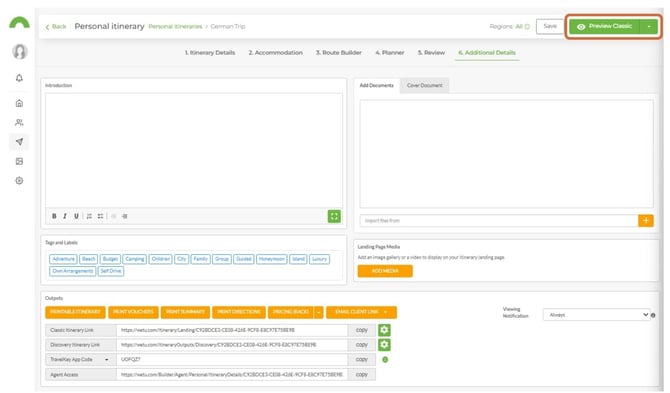670x393 pixels.
Task: Click inside the Introduction text area
Action: click(194, 150)
